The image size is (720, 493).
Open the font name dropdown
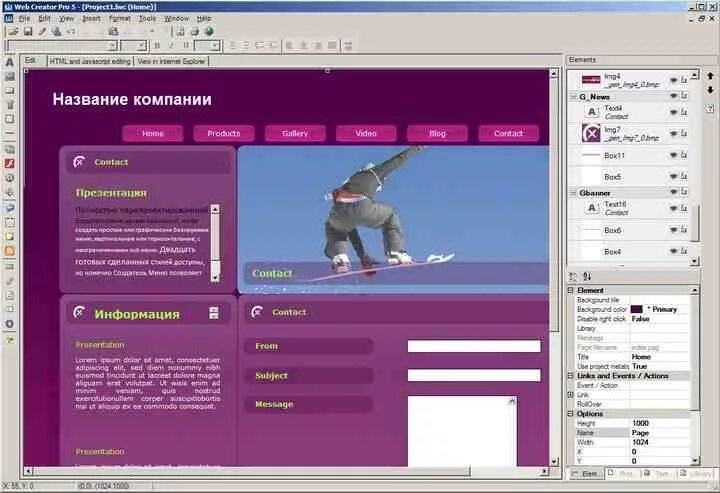(x=112, y=46)
